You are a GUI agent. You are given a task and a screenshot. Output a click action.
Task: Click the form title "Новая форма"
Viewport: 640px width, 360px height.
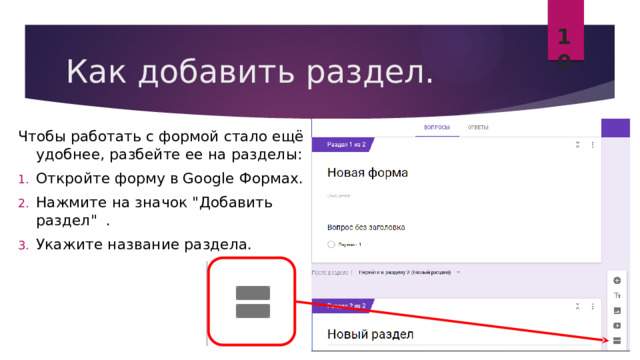pyautogui.click(x=367, y=173)
